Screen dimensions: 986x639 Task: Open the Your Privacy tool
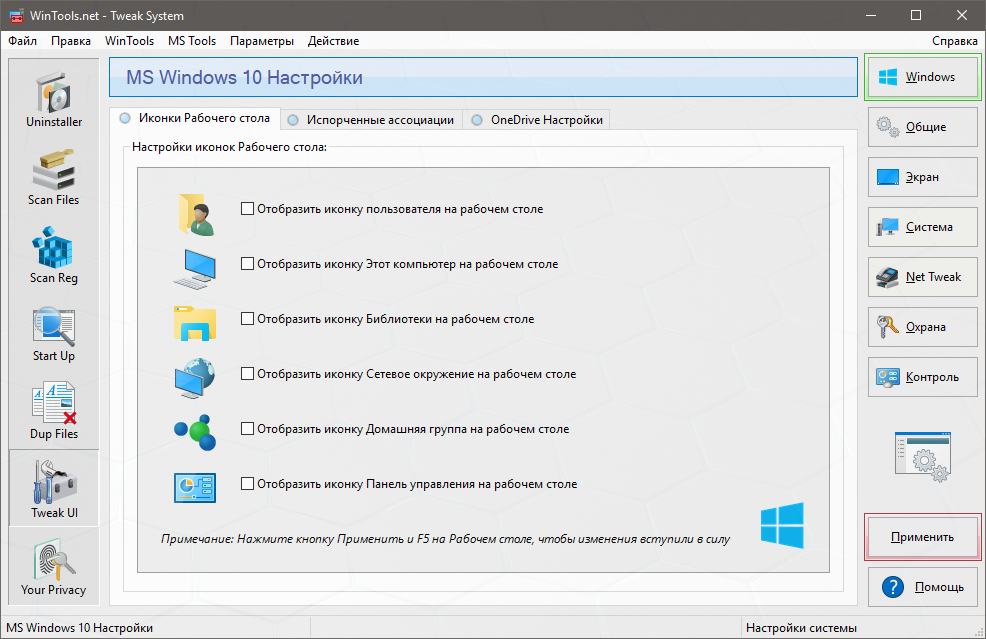tap(54, 566)
